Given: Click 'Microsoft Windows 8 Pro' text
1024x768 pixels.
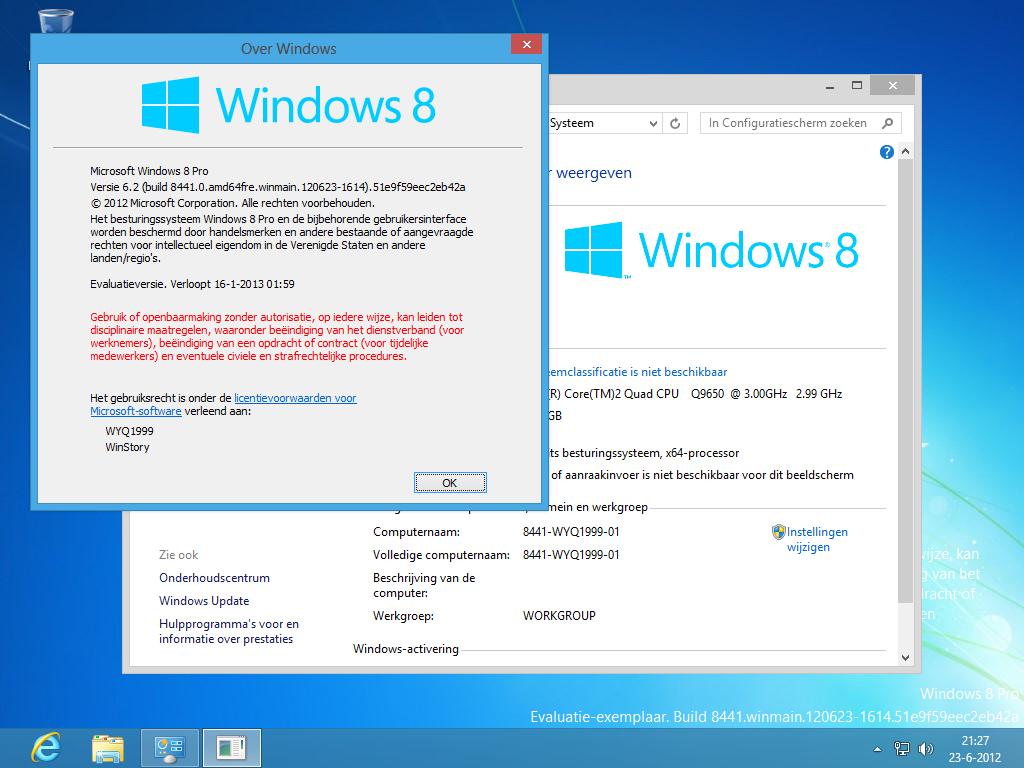Looking at the screenshot, I should tap(149, 171).
